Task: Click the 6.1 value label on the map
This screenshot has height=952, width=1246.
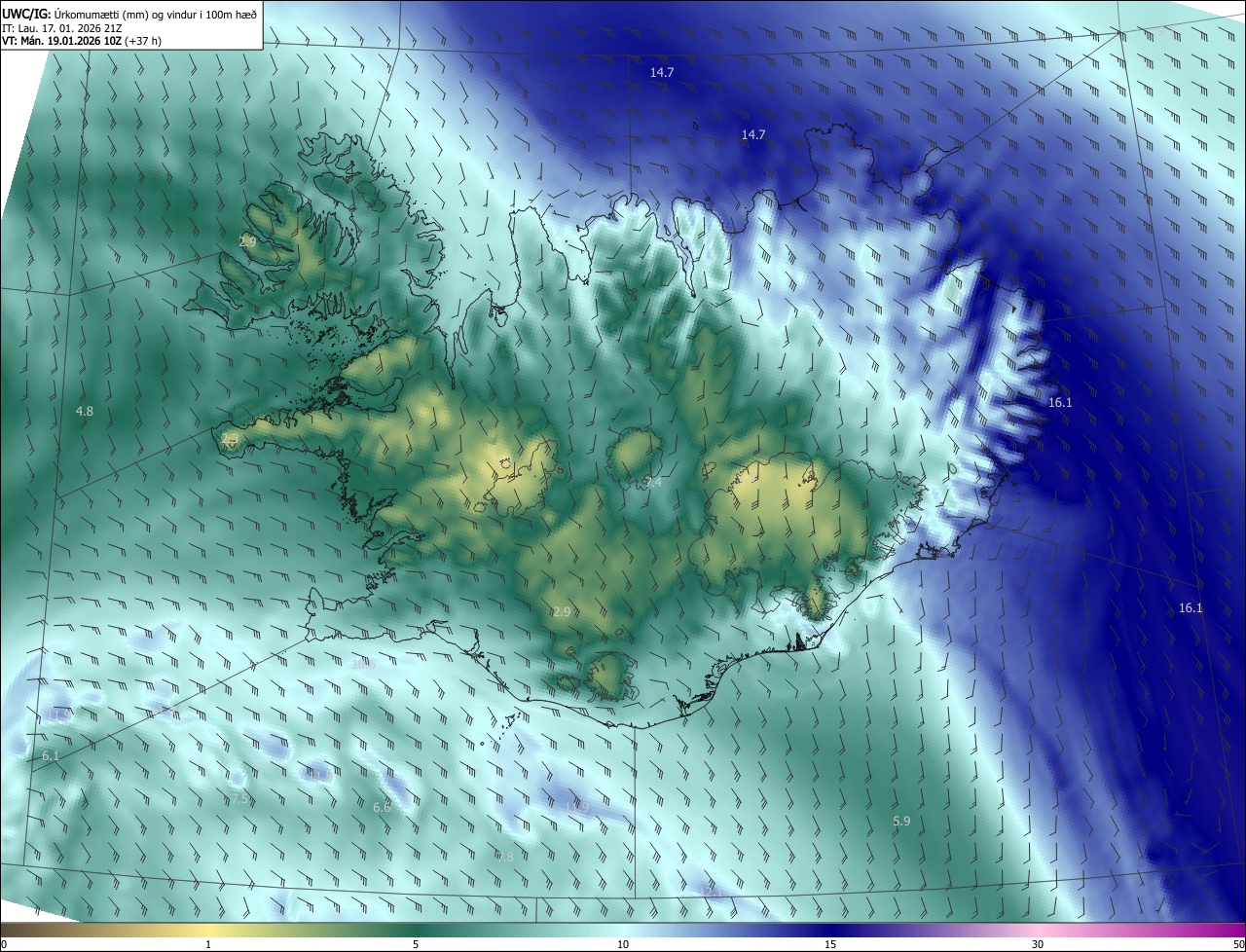Action: [51, 756]
